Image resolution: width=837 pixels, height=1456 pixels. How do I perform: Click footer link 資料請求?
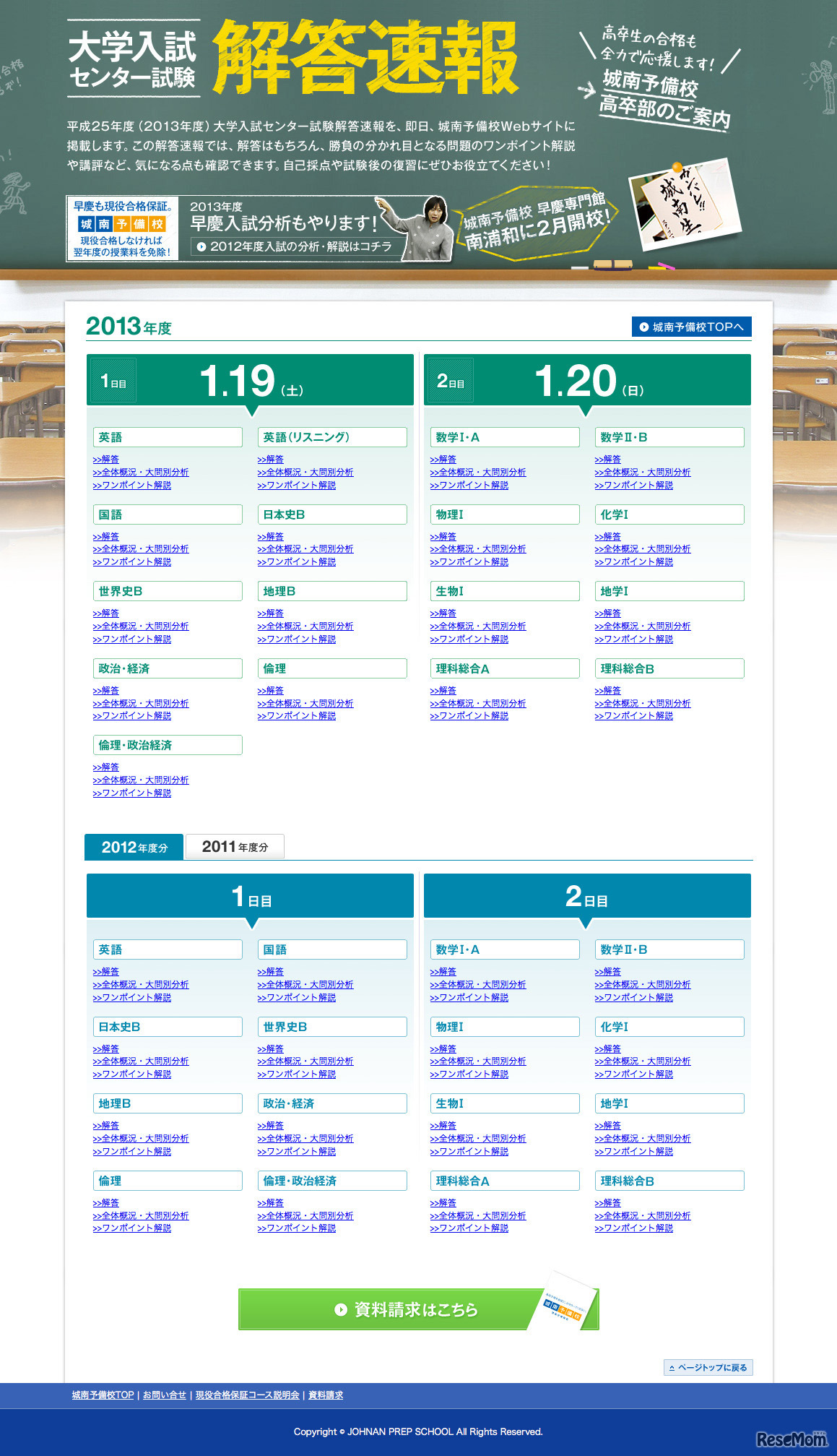326,1395
